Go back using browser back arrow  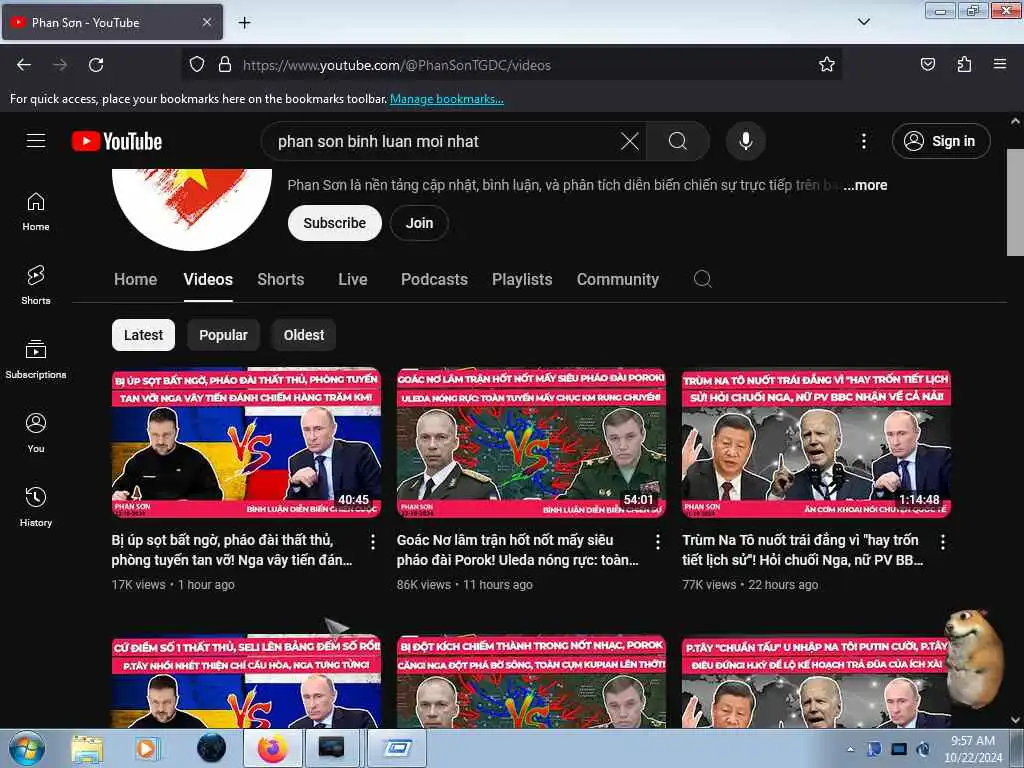(x=24, y=65)
